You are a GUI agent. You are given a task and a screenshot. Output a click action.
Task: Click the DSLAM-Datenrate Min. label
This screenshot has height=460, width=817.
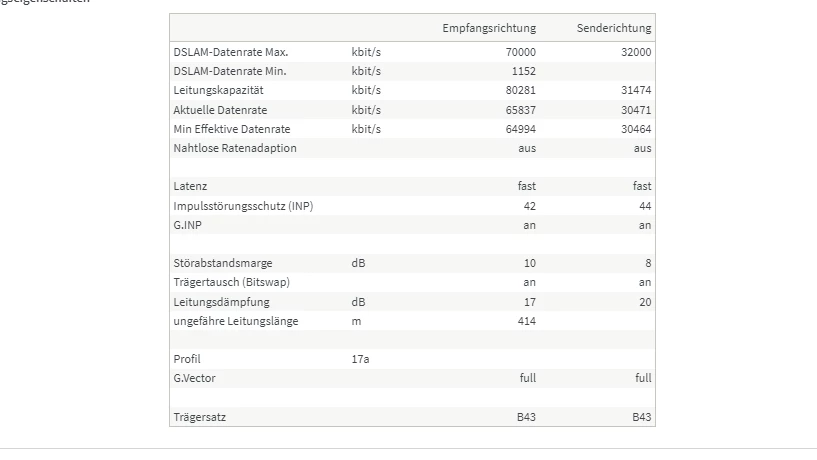229,71
